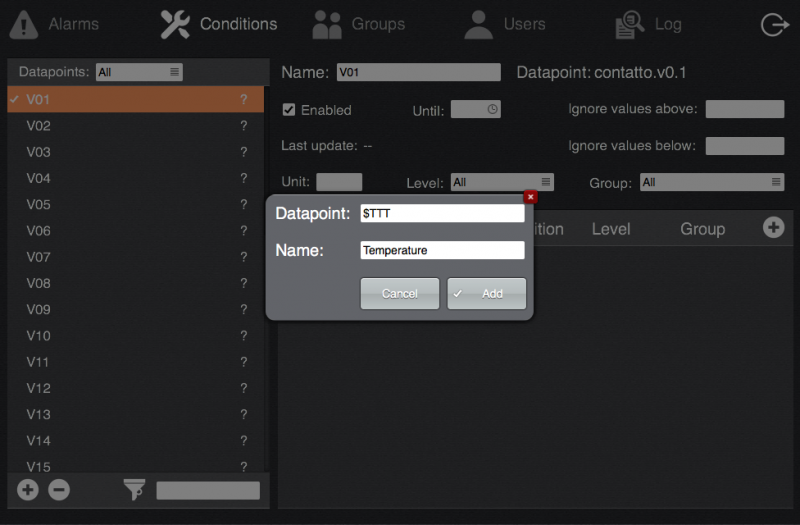Click the question mark for V10

(244, 335)
